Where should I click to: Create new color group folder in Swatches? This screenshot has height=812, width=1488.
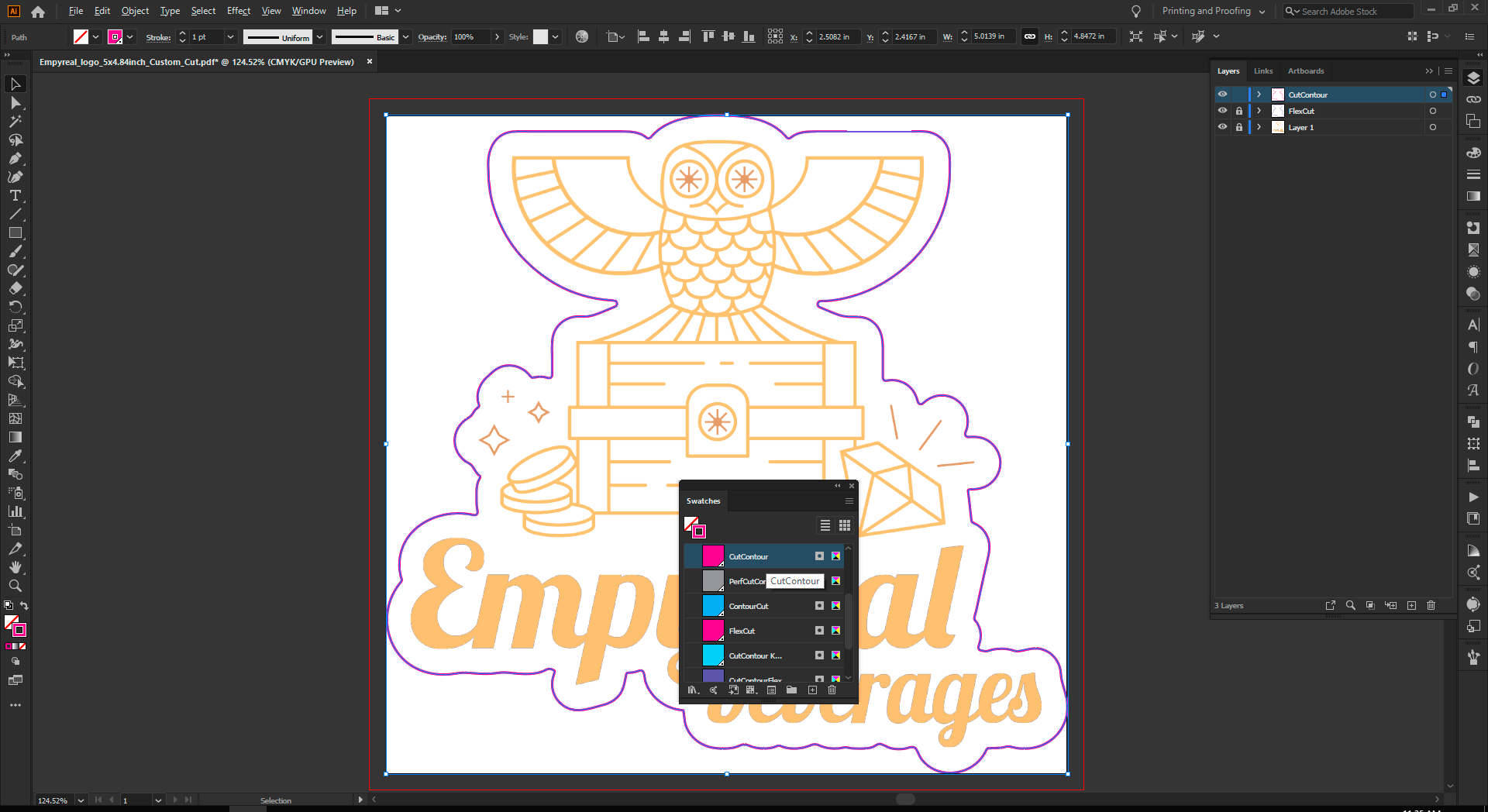coord(791,690)
